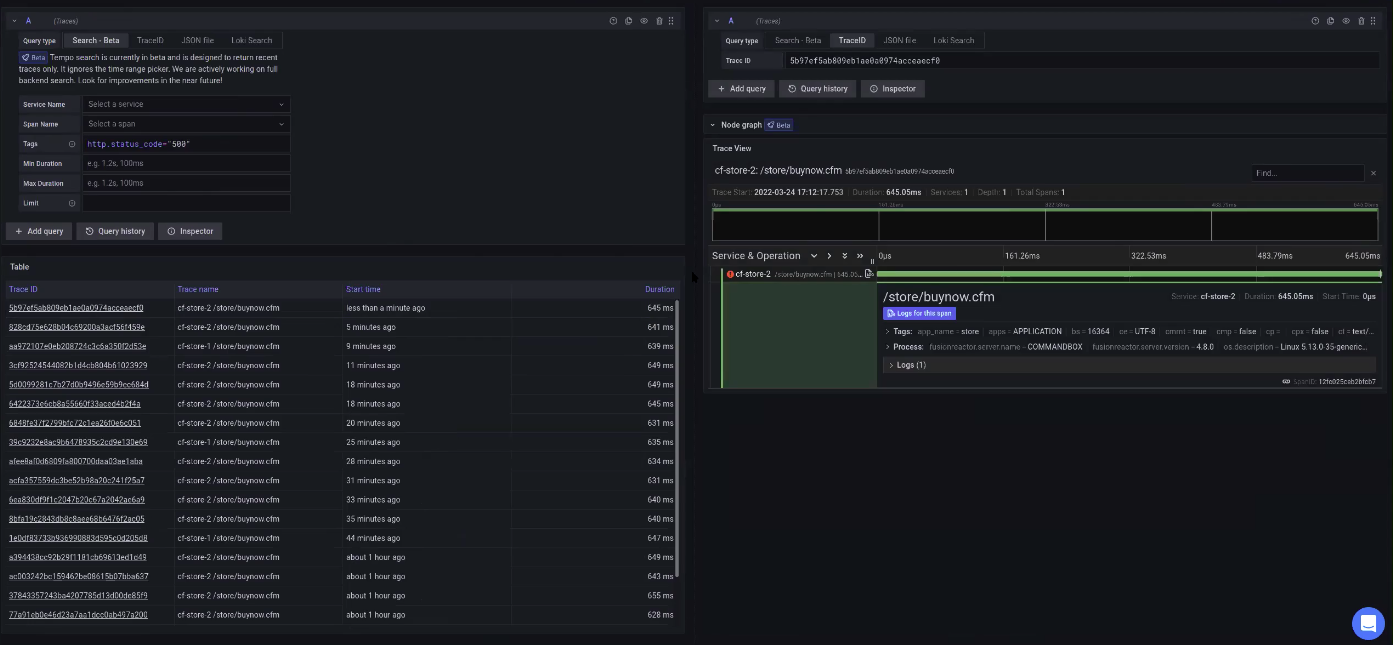Image resolution: width=1393 pixels, height=645 pixels.
Task: Click the Find search box in Trace View
Action: click(1307, 173)
